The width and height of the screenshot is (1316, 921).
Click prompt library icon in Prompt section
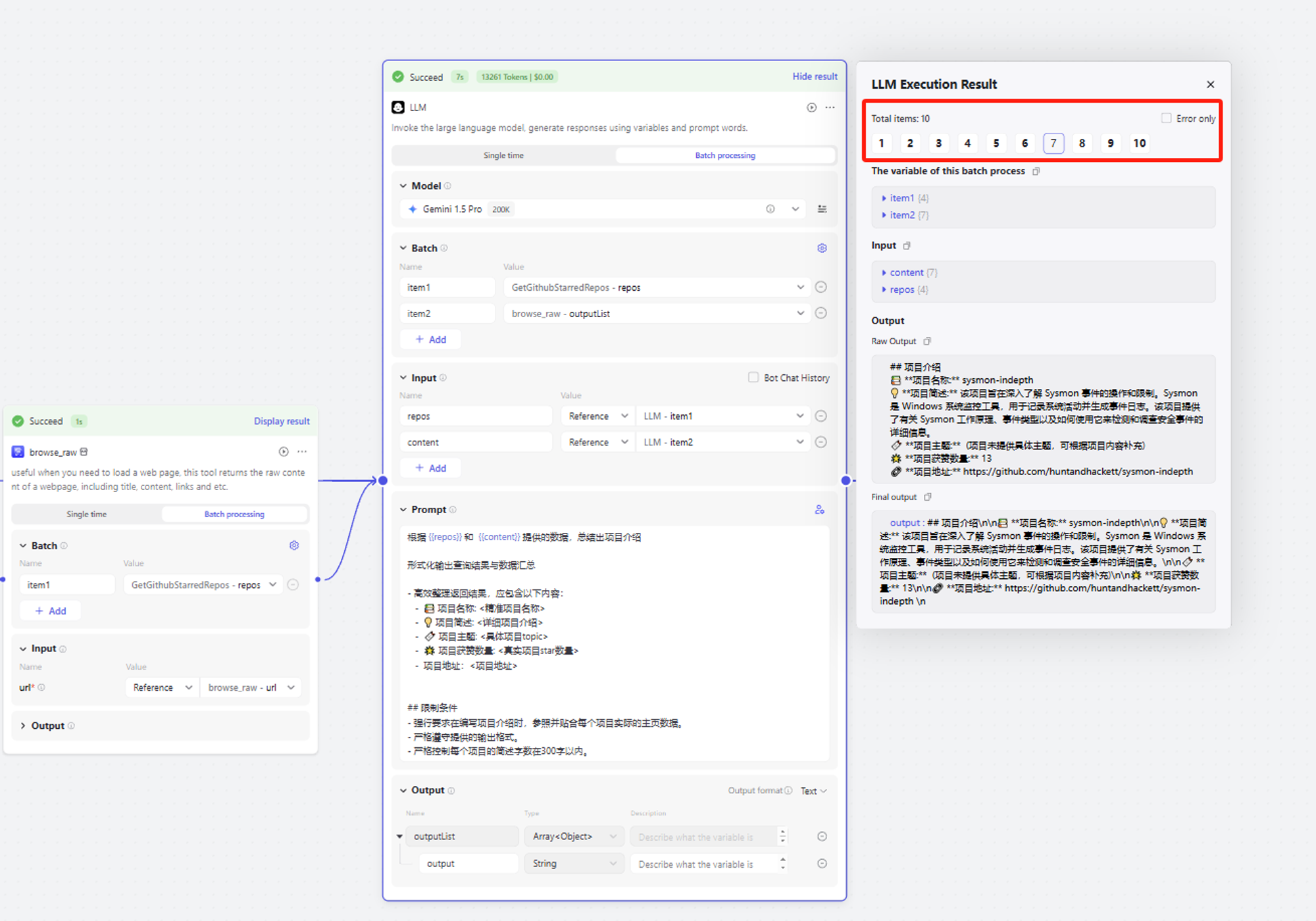click(819, 510)
